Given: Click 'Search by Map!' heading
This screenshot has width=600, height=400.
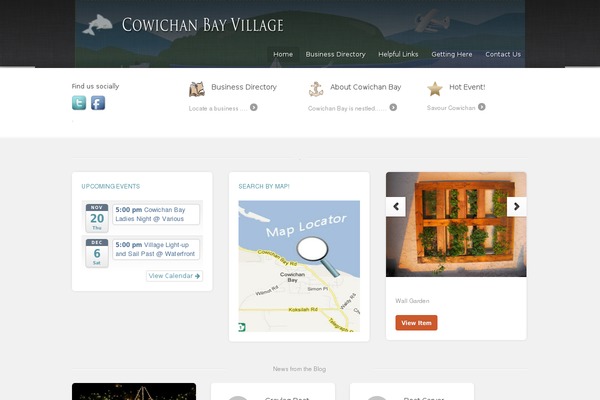Looking at the screenshot, I should (264, 186).
